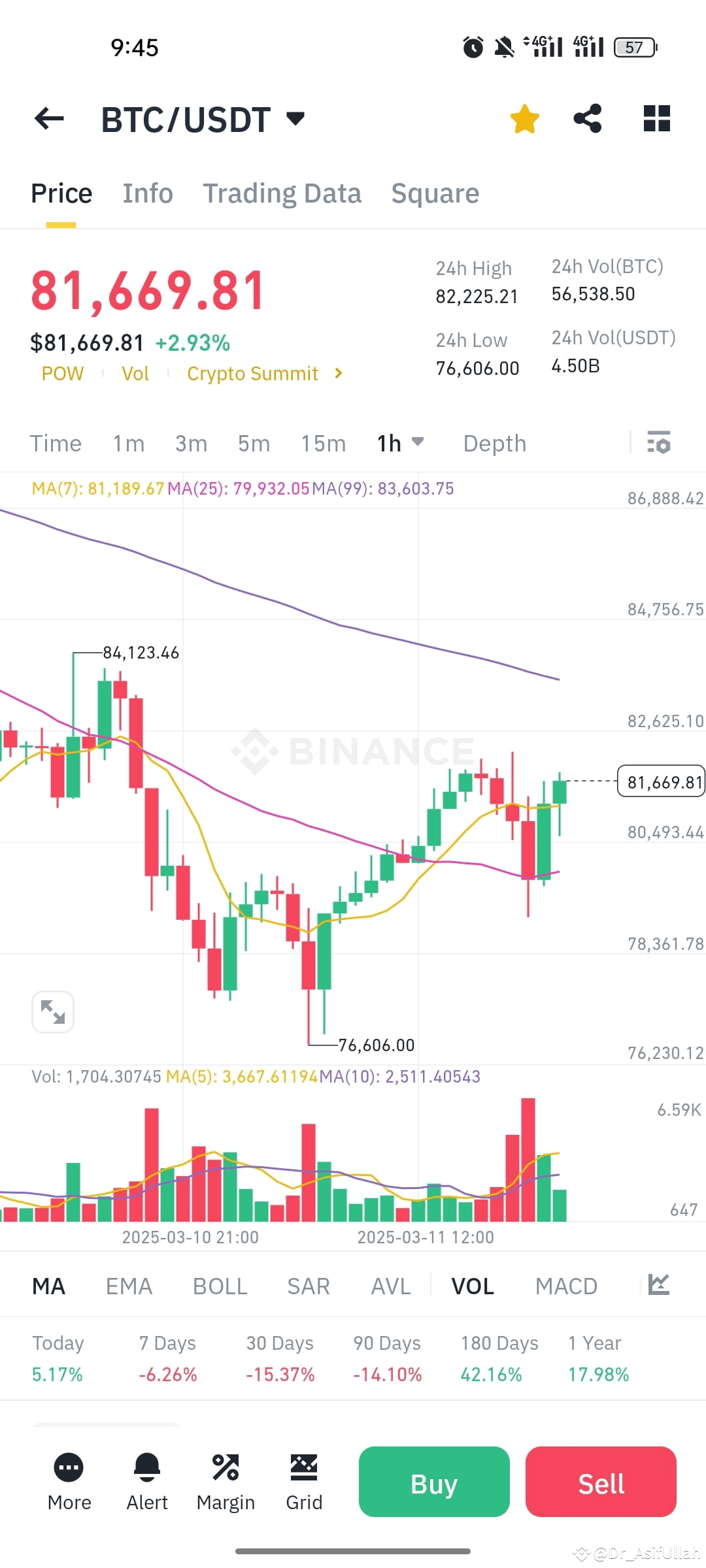This screenshot has width=706, height=1568.
Task: Expand the chart to fullscreen
Action: (52, 1011)
